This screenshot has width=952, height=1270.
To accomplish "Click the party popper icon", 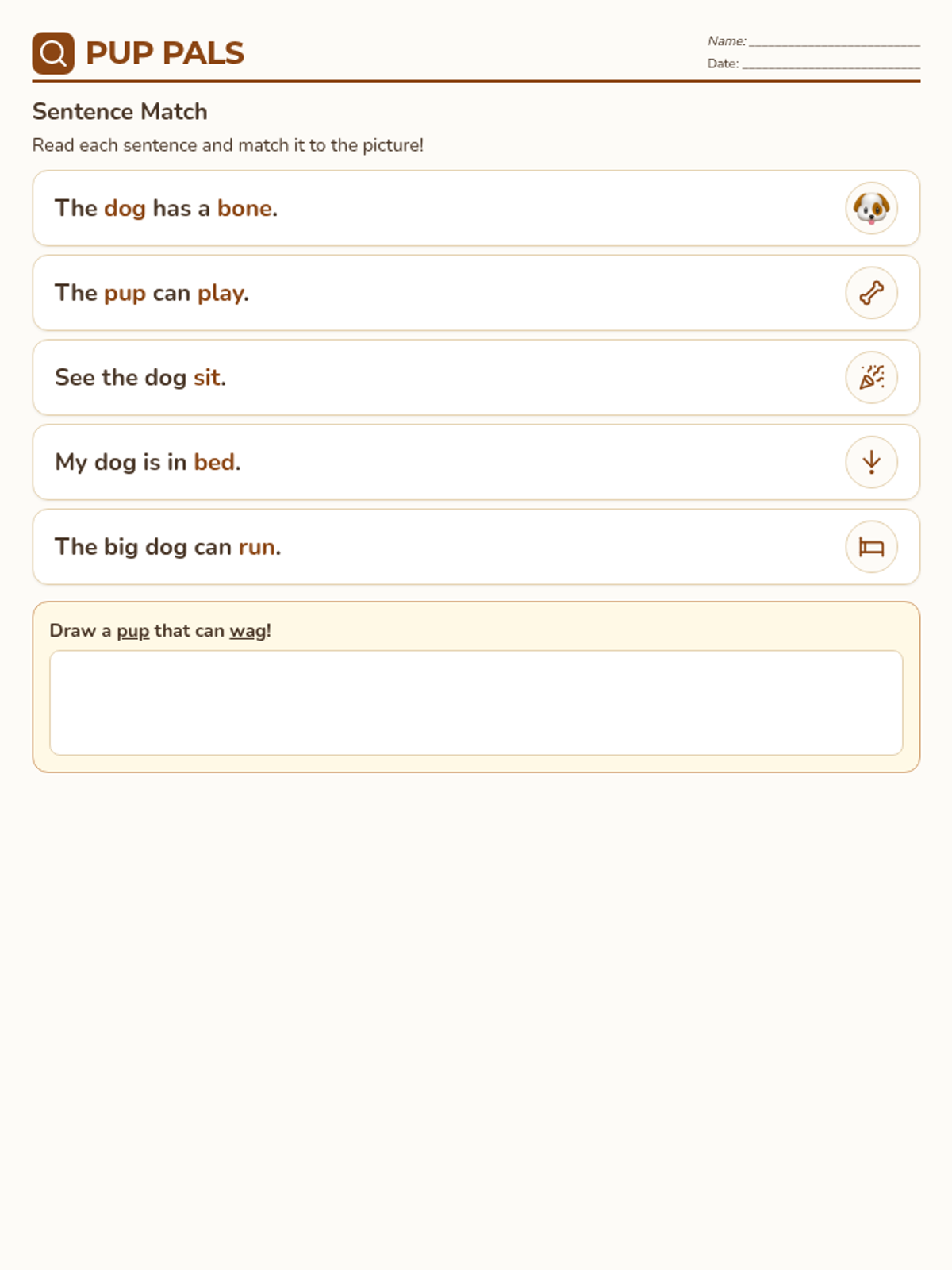I will 871,377.
